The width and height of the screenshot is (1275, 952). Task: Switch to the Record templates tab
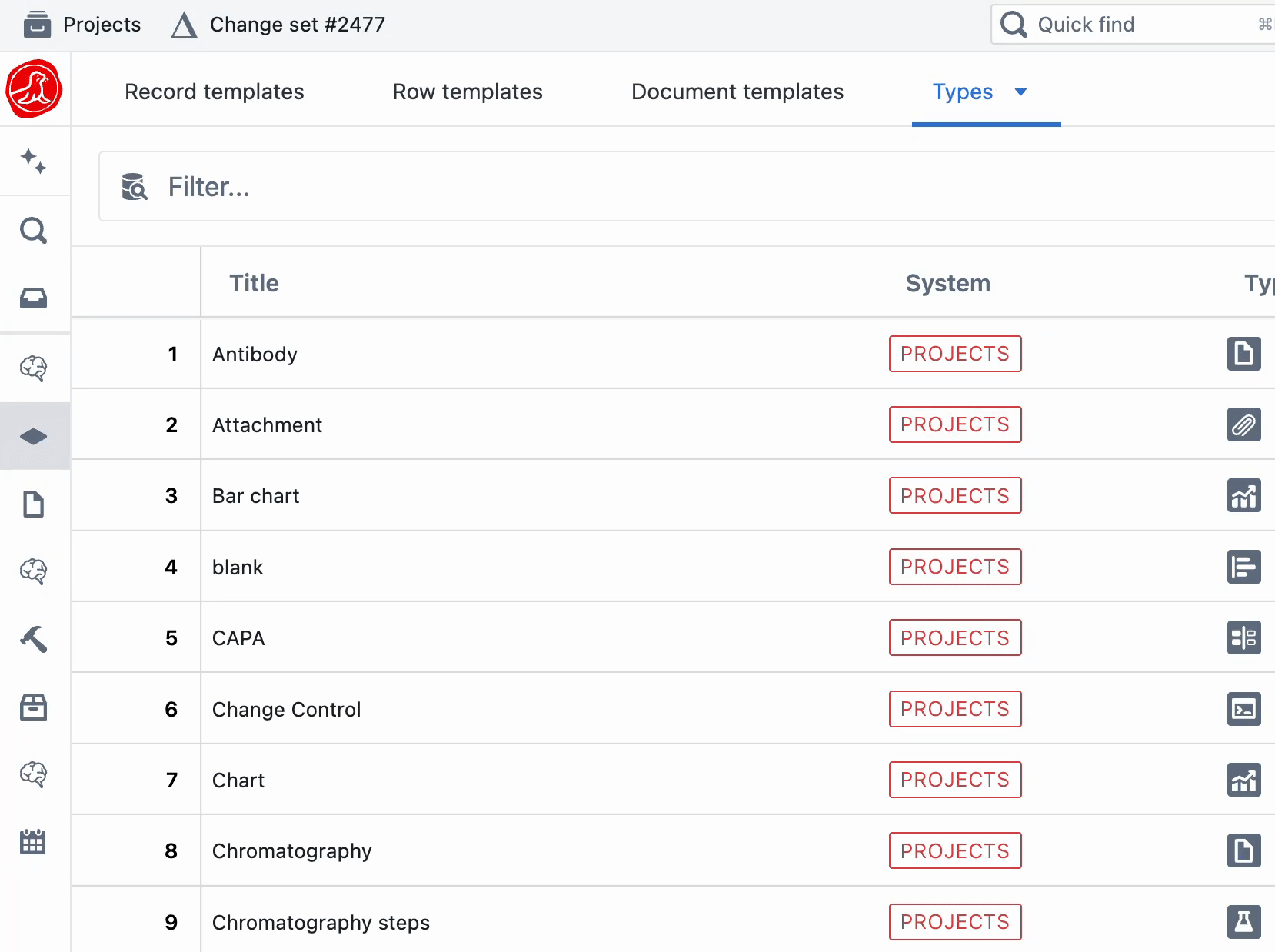214,92
